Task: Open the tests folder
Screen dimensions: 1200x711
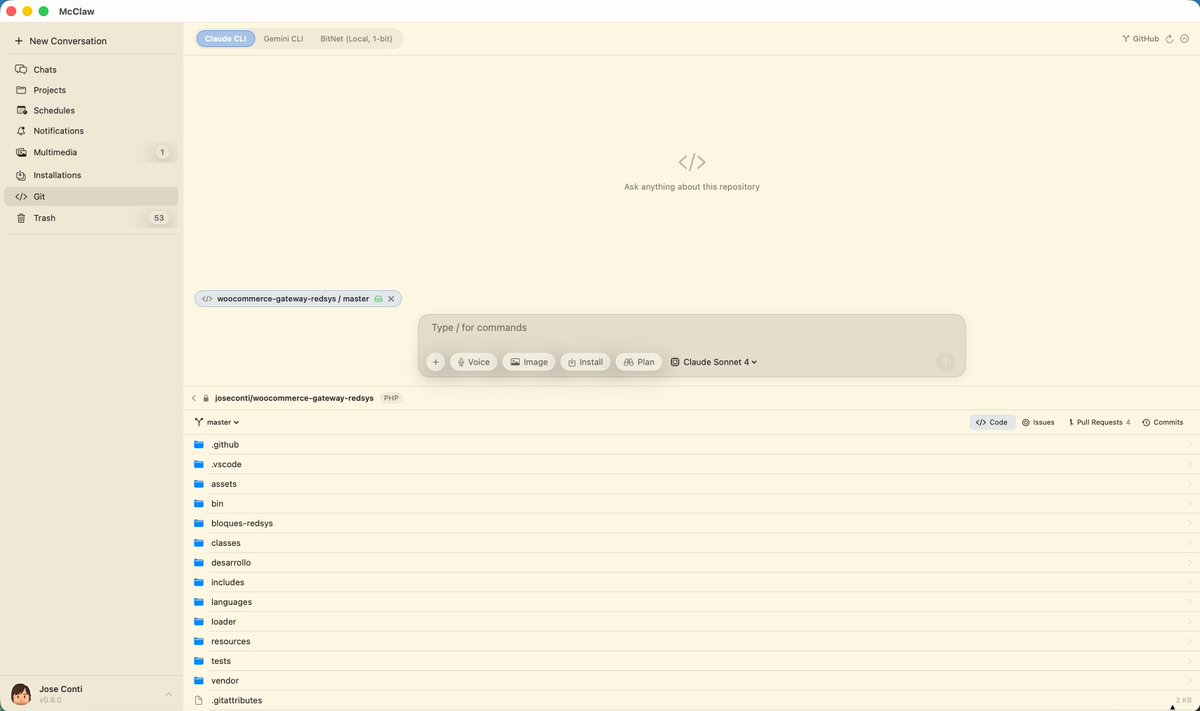Action: click(x=691, y=661)
